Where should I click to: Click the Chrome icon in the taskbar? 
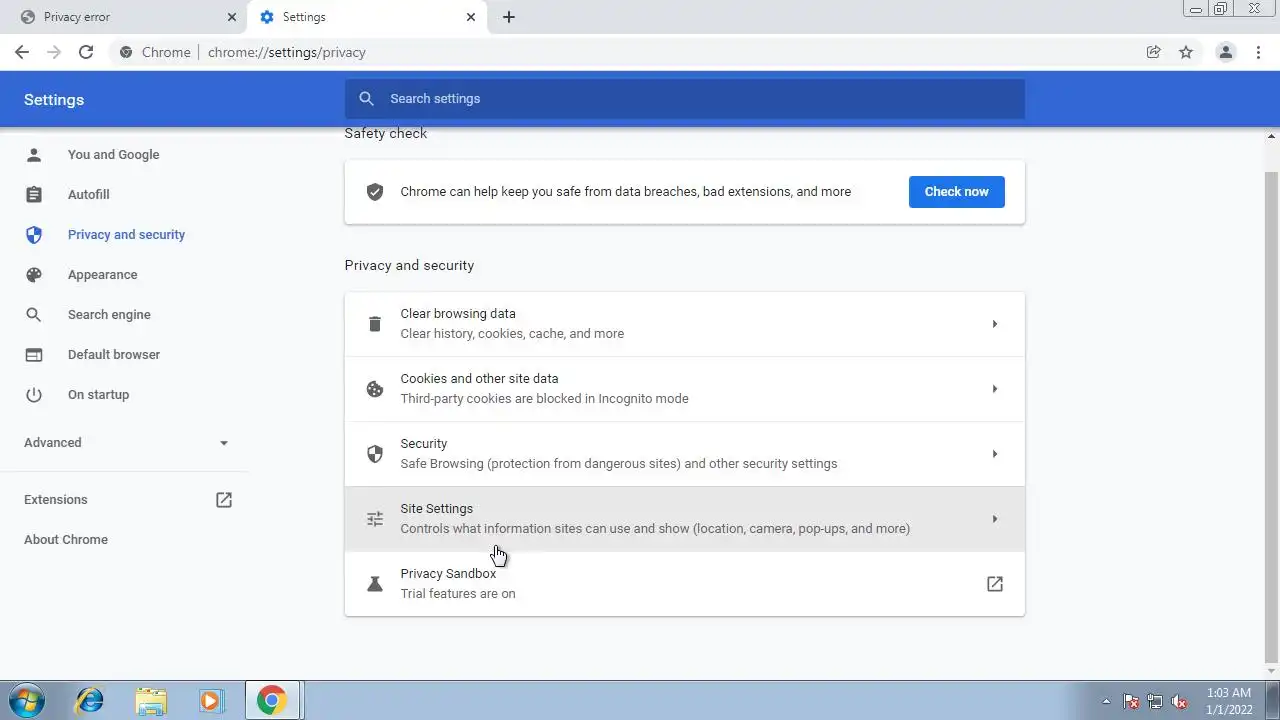click(271, 700)
